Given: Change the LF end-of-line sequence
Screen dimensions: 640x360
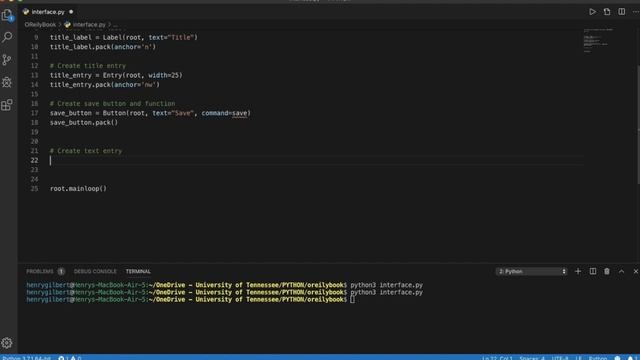Looking at the screenshot, I should pyautogui.click(x=578, y=358).
